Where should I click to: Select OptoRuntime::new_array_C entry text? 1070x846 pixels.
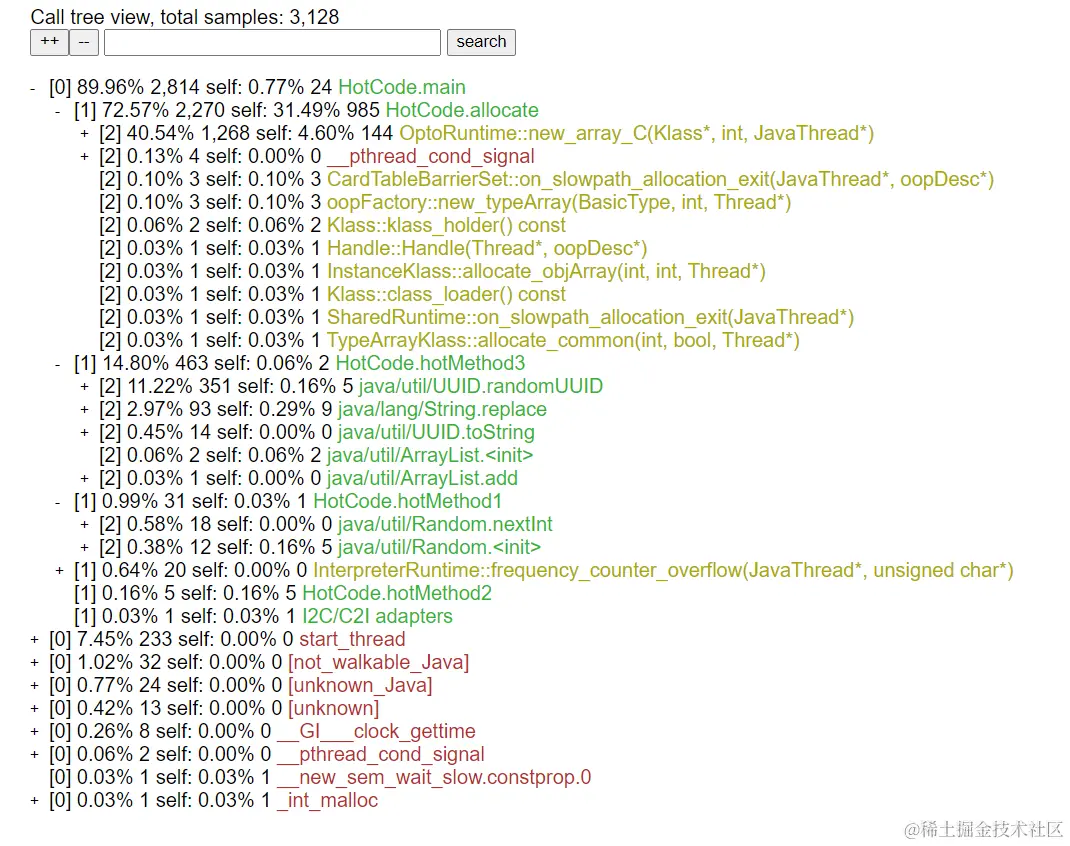click(x=636, y=133)
